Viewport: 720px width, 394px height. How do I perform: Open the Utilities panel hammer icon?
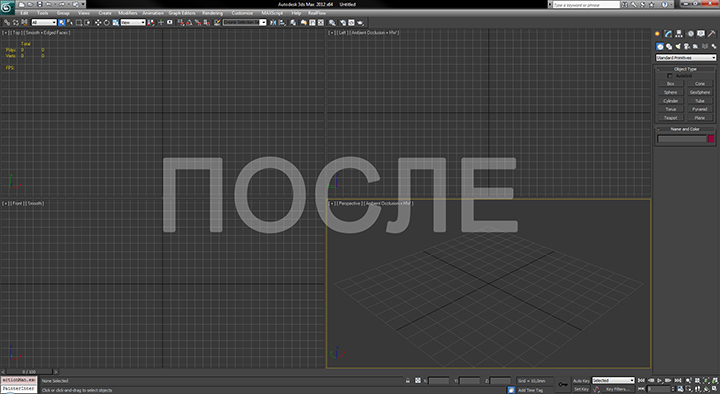point(711,34)
